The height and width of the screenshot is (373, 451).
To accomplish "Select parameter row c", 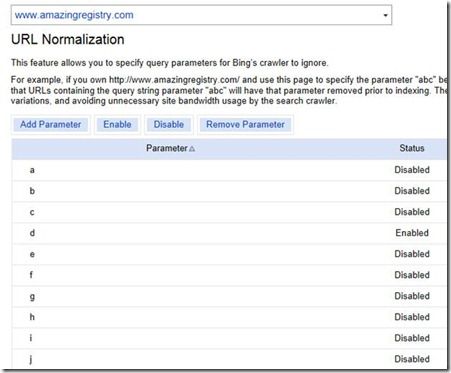I will 229,212.
